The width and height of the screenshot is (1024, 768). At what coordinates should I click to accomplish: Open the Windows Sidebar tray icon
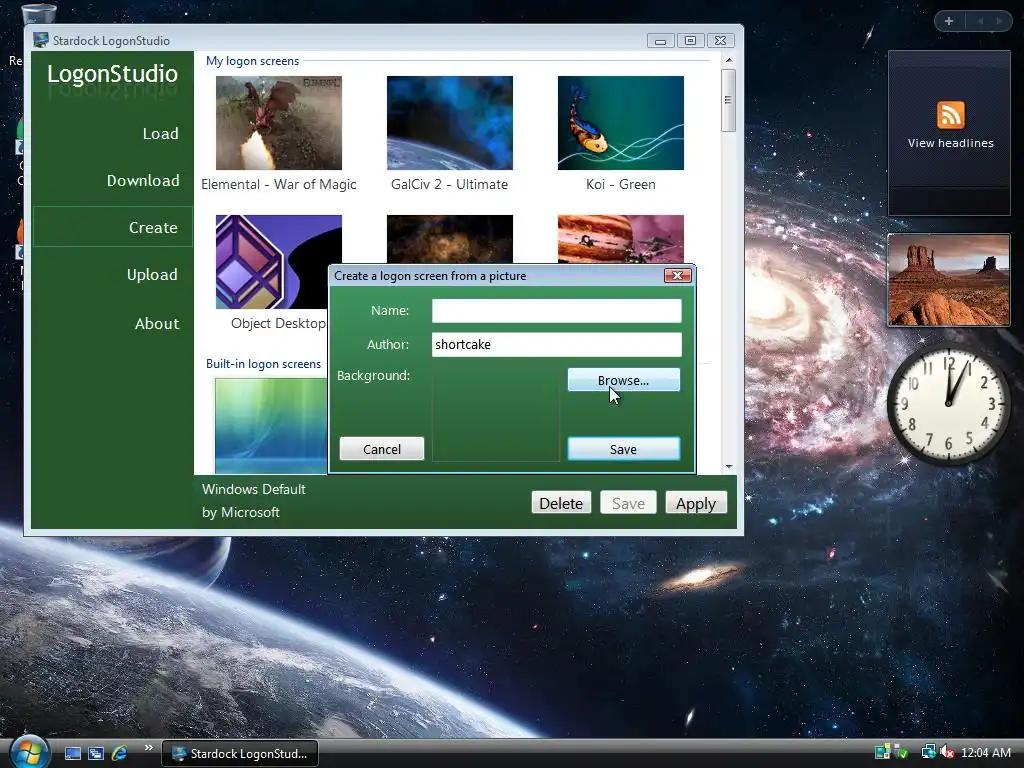point(882,752)
